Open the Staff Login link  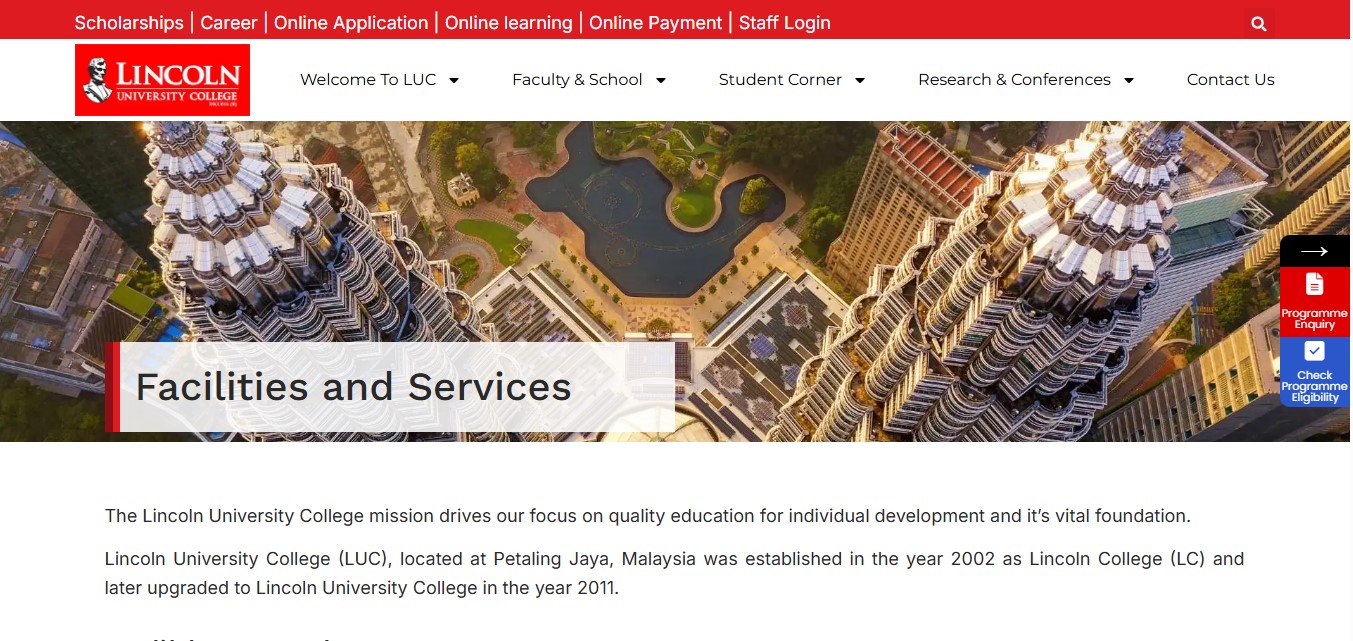tap(785, 22)
